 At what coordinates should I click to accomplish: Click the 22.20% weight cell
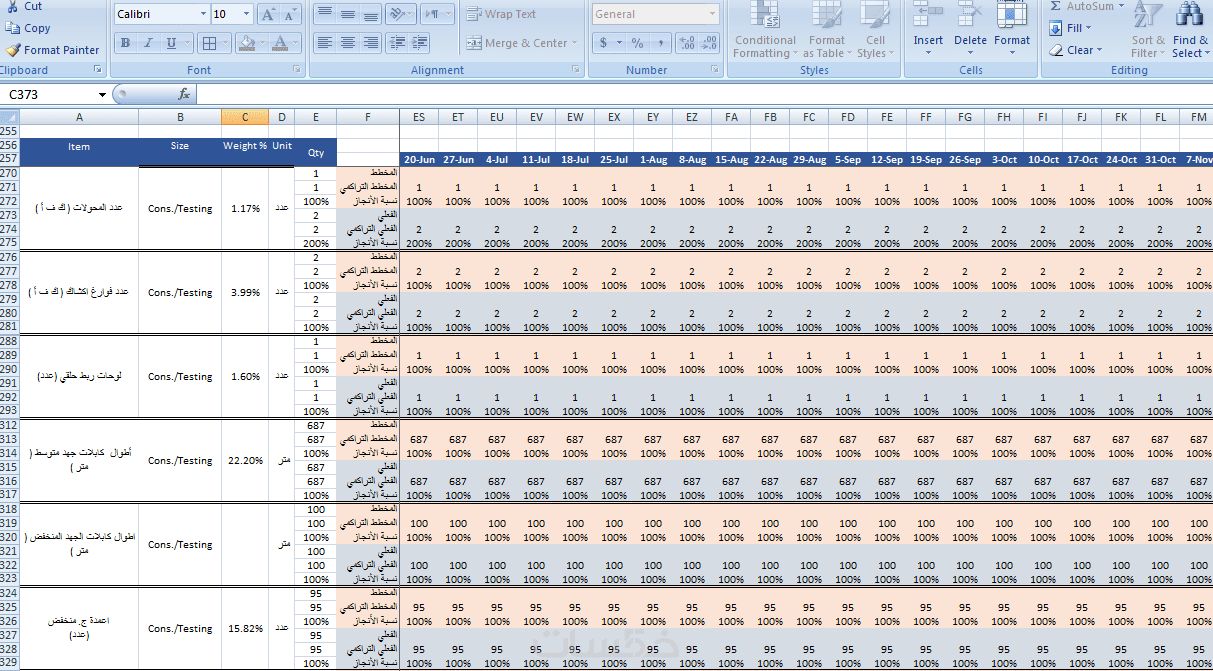pos(245,461)
